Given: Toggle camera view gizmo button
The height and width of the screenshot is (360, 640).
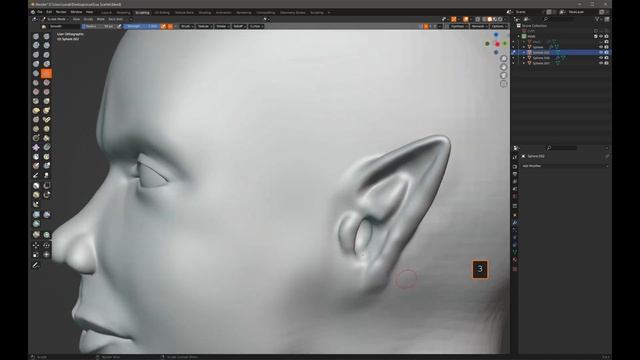Looking at the screenshot, I should click(504, 75).
